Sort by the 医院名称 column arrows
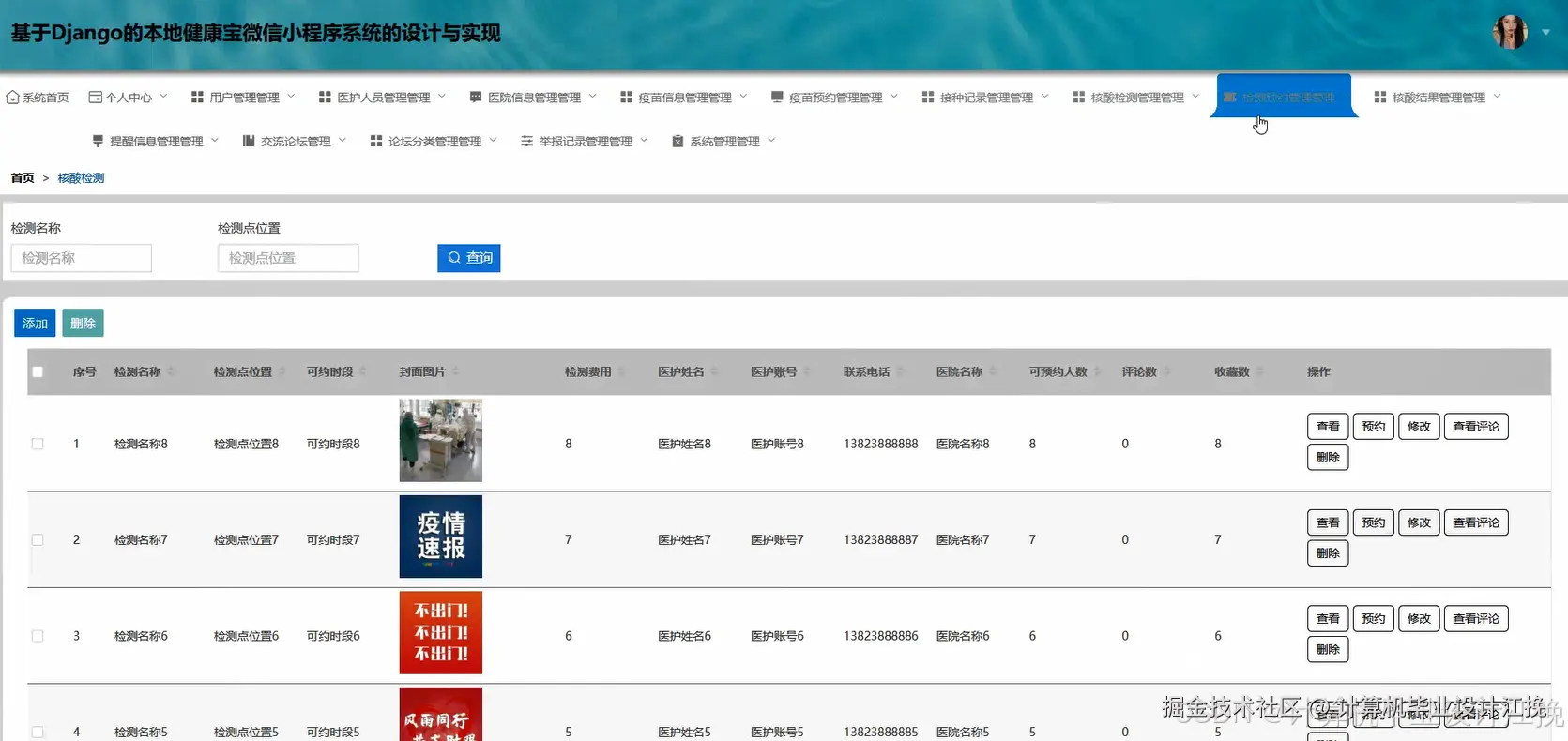Image resolution: width=1568 pixels, height=741 pixels. click(x=993, y=372)
